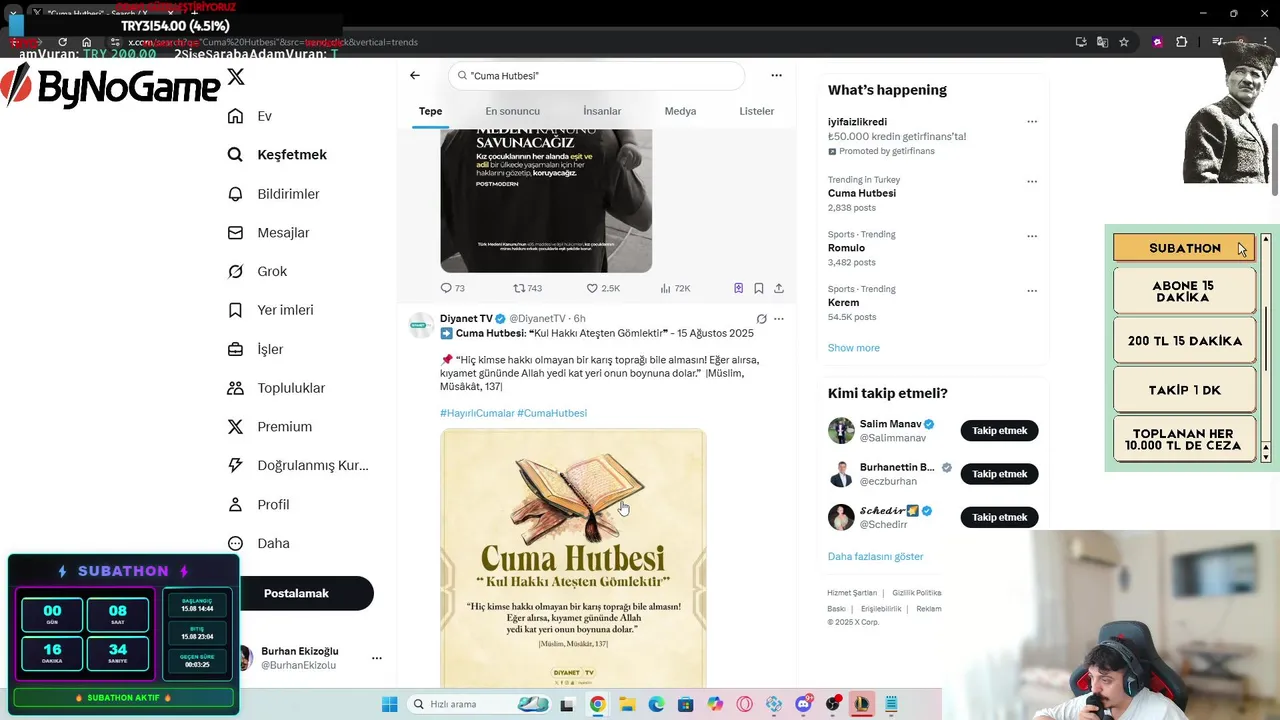Open Mesajlar messages
This screenshot has height=720, width=1280.
[x=268, y=233]
